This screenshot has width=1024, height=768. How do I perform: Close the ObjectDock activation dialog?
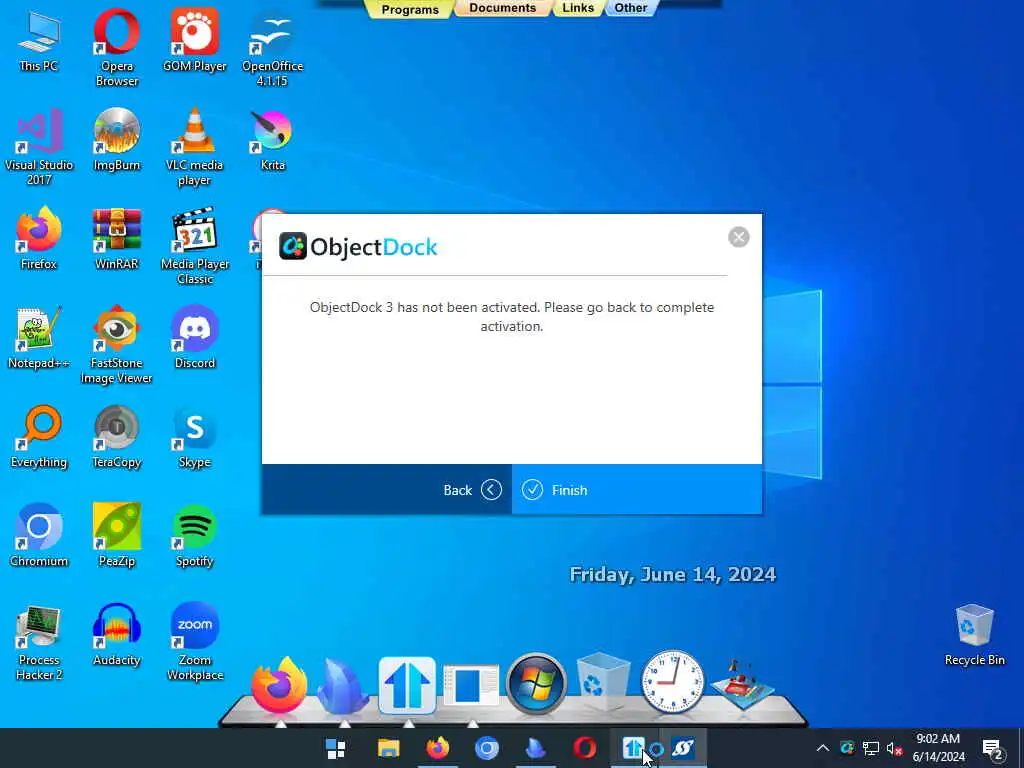pos(739,237)
